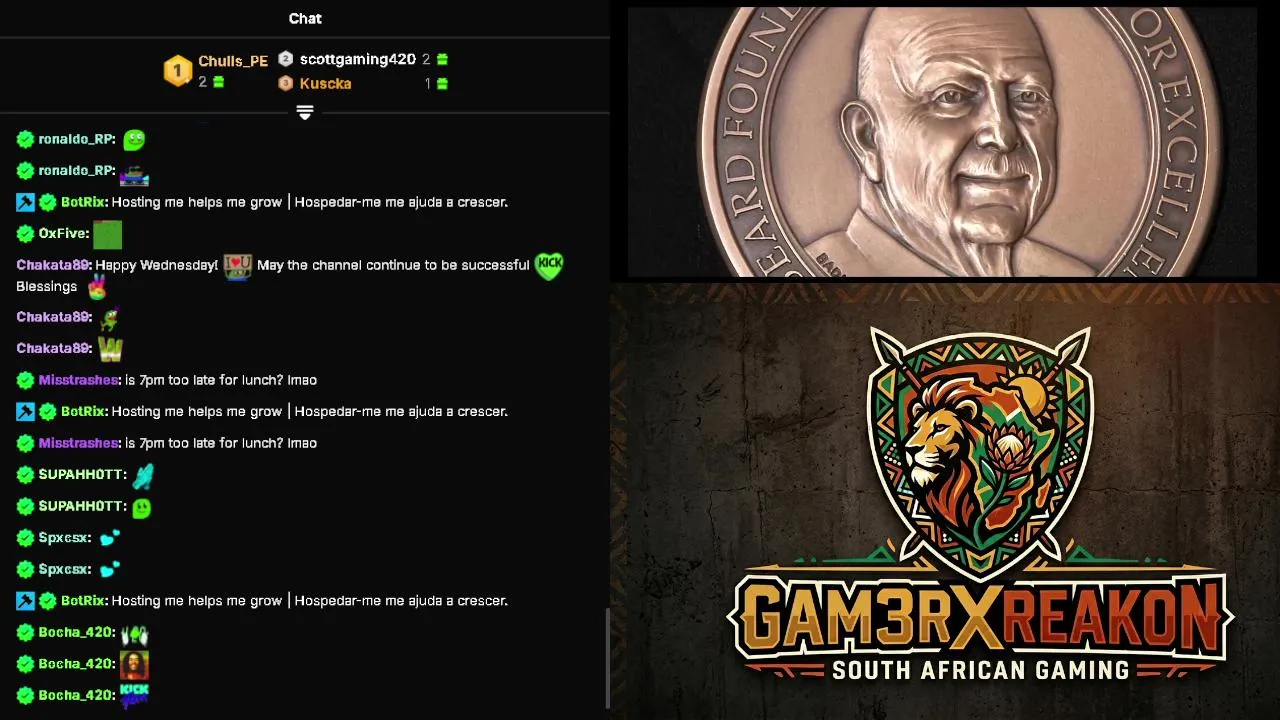Click the KICK heart emote
The image size is (1280, 720).
point(549,265)
